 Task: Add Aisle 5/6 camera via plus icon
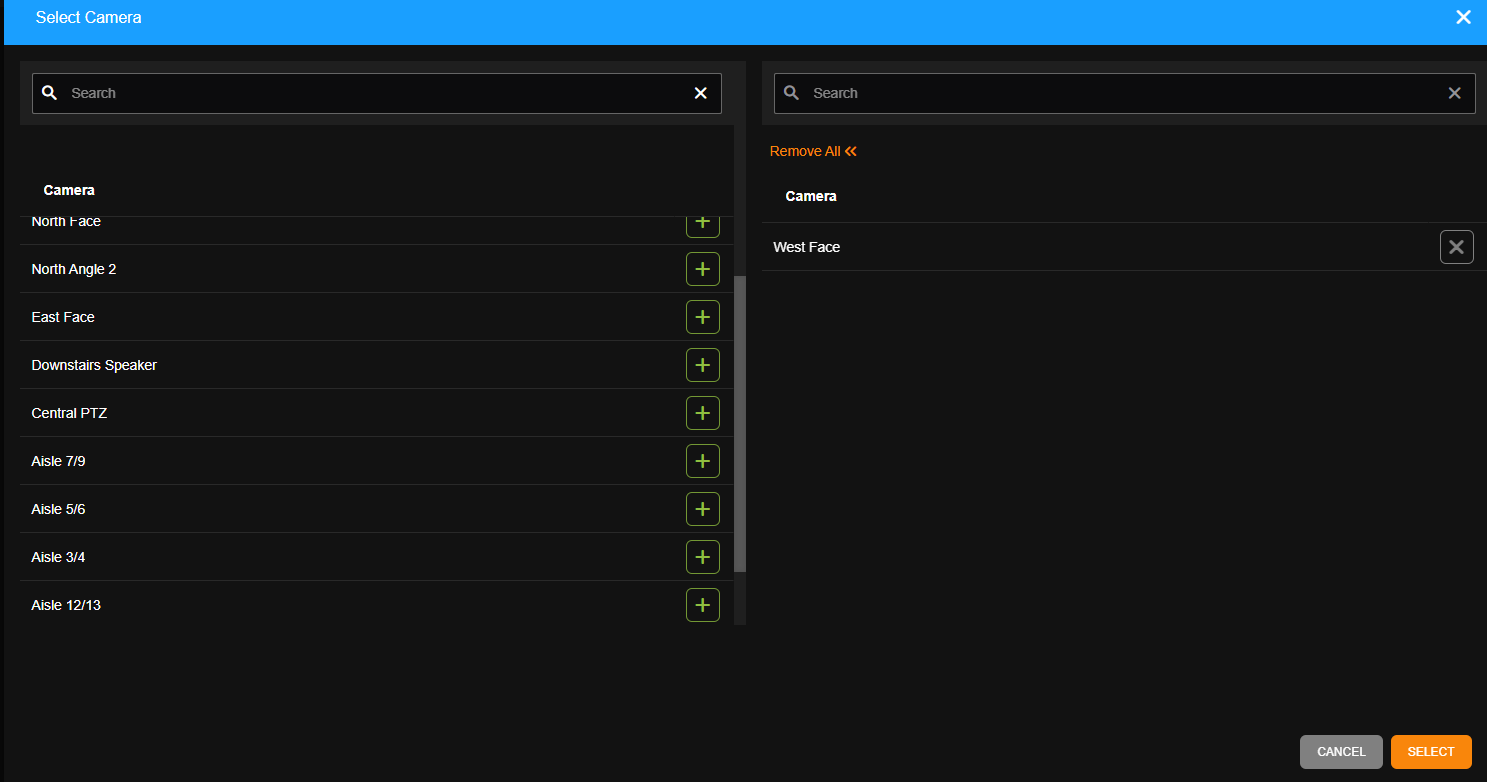coord(703,509)
